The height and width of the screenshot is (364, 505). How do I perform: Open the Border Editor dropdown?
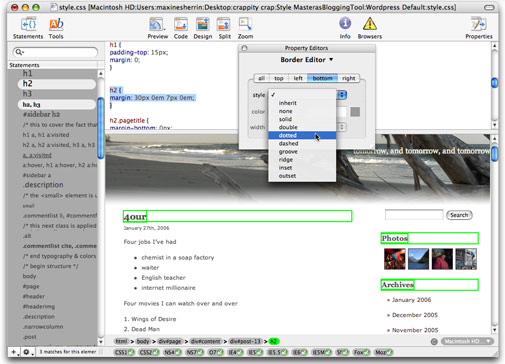click(x=307, y=60)
